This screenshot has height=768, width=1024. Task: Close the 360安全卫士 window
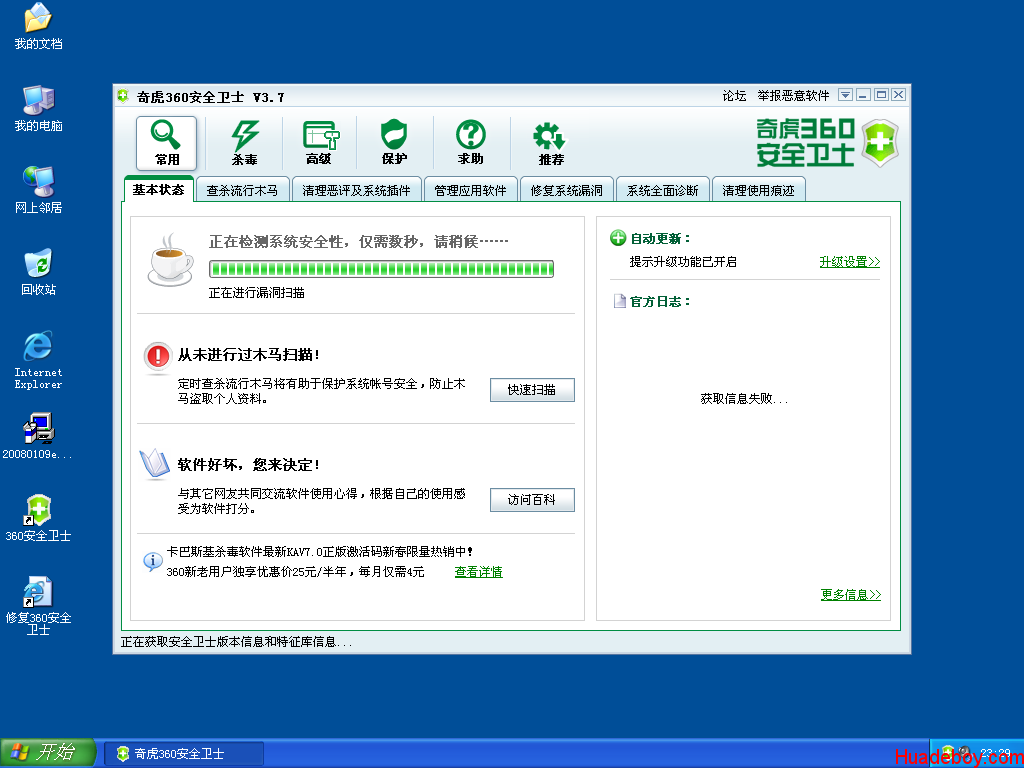coord(899,95)
